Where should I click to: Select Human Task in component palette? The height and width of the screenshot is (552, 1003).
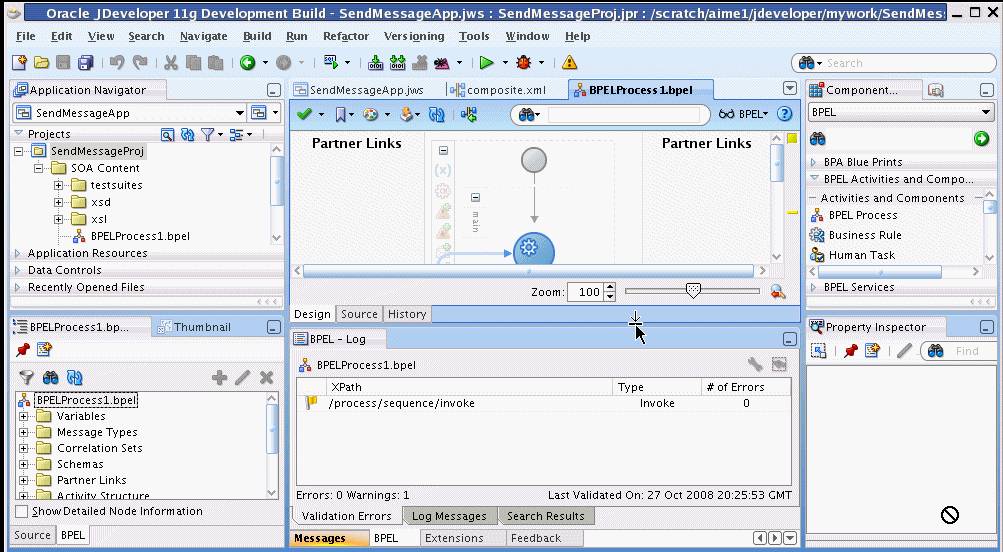862,255
